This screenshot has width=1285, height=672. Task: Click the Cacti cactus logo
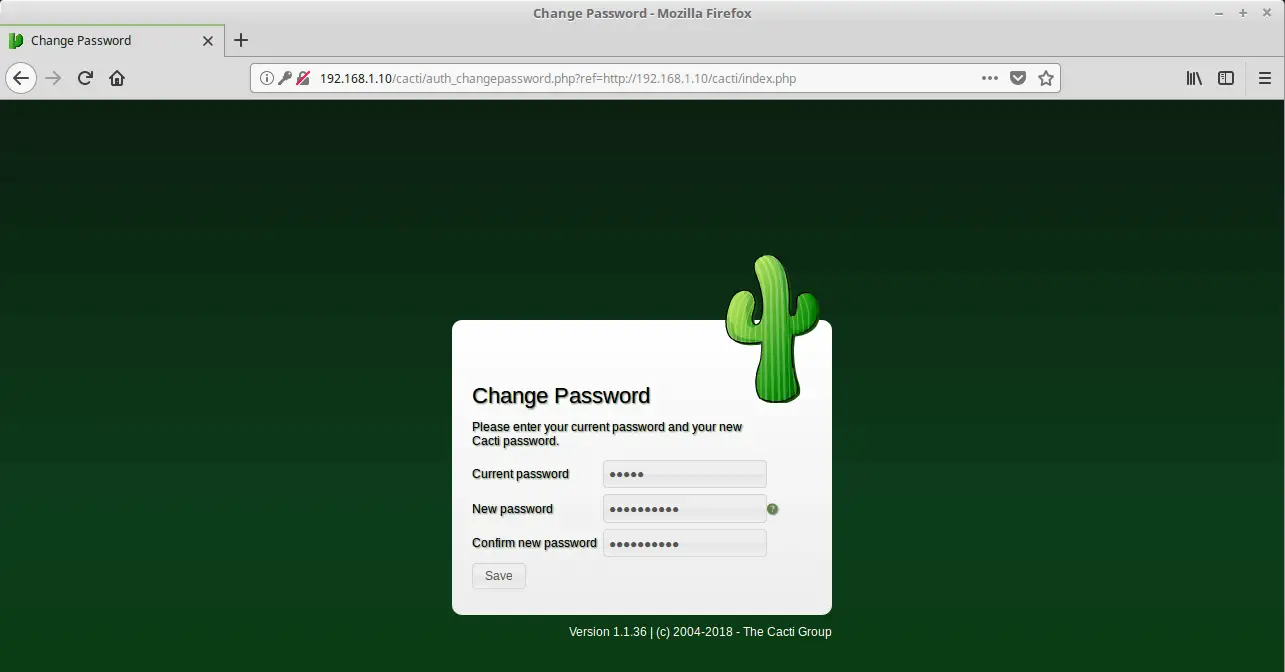[772, 329]
